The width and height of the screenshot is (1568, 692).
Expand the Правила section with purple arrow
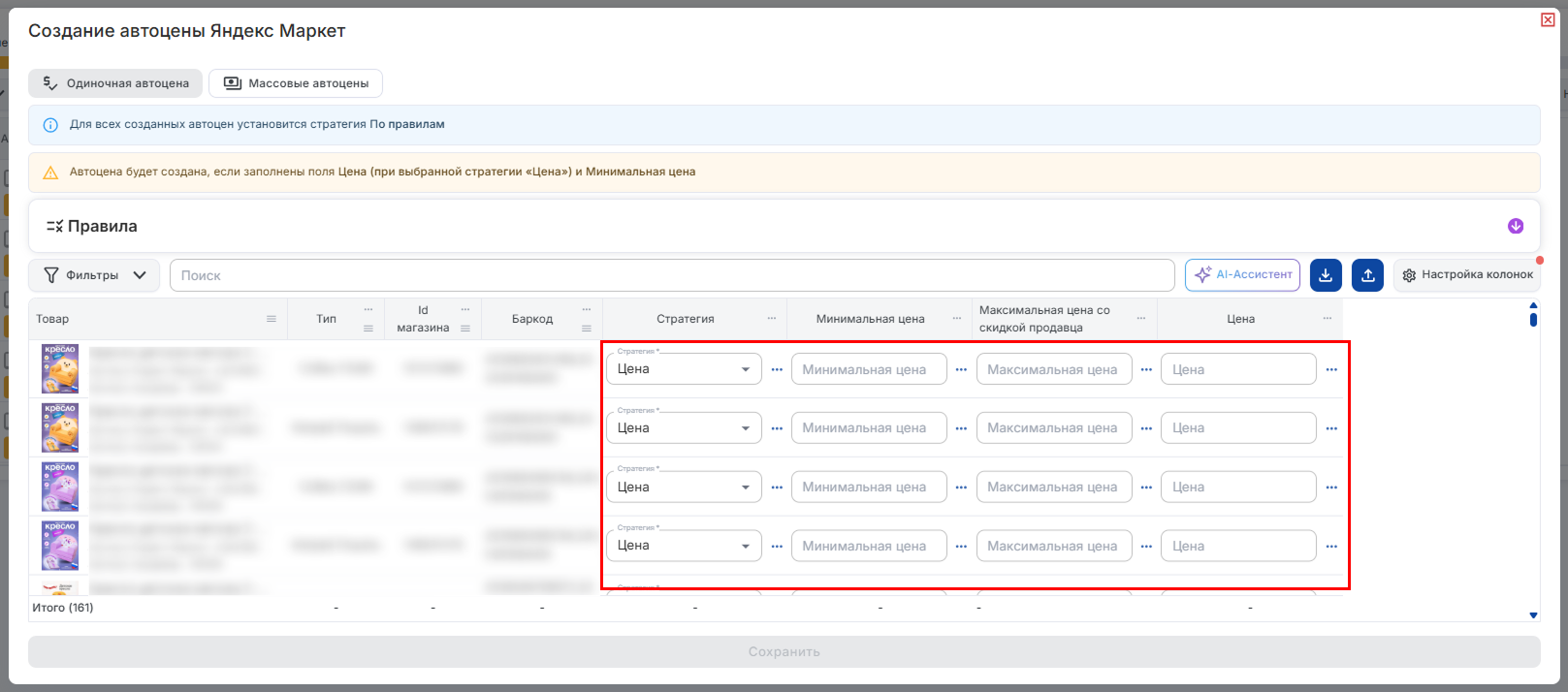coord(1516,226)
